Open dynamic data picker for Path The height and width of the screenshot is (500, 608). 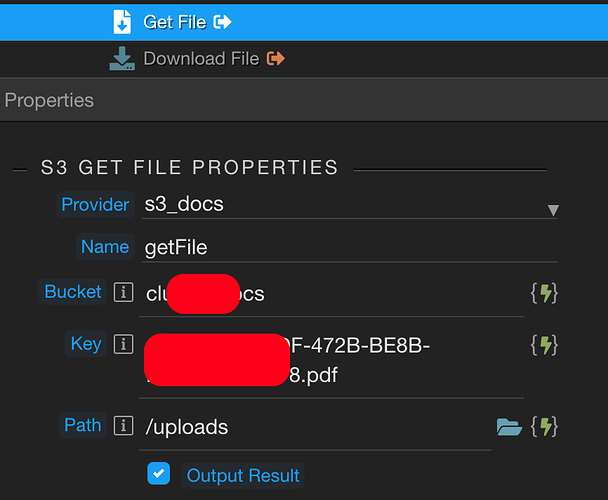tap(544, 427)
